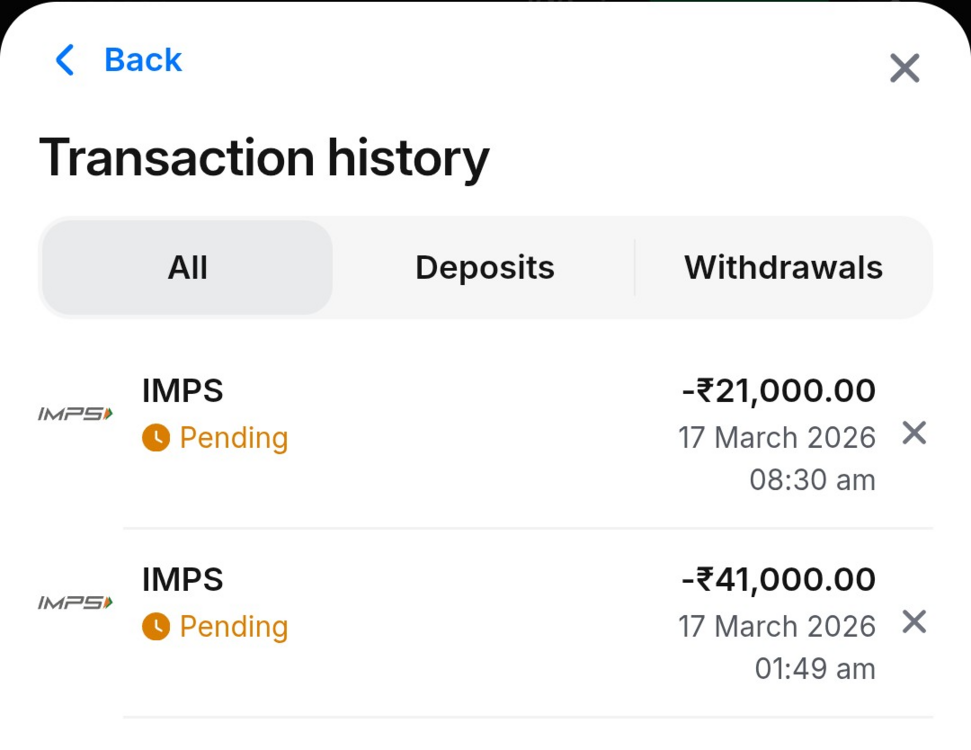Click Pending status of ₹41,000 transaction
This screenshot has height=750, width=971.
[233, 627]
